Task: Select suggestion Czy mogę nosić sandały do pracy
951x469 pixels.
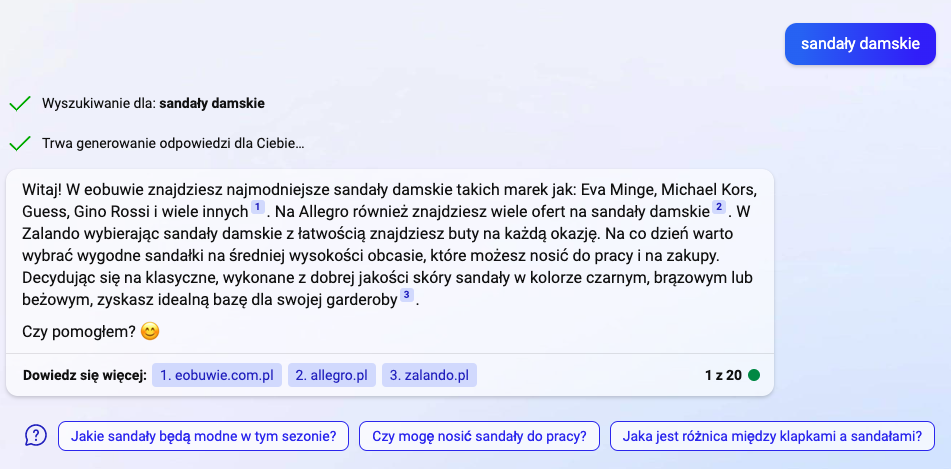Action: point(479,435)
